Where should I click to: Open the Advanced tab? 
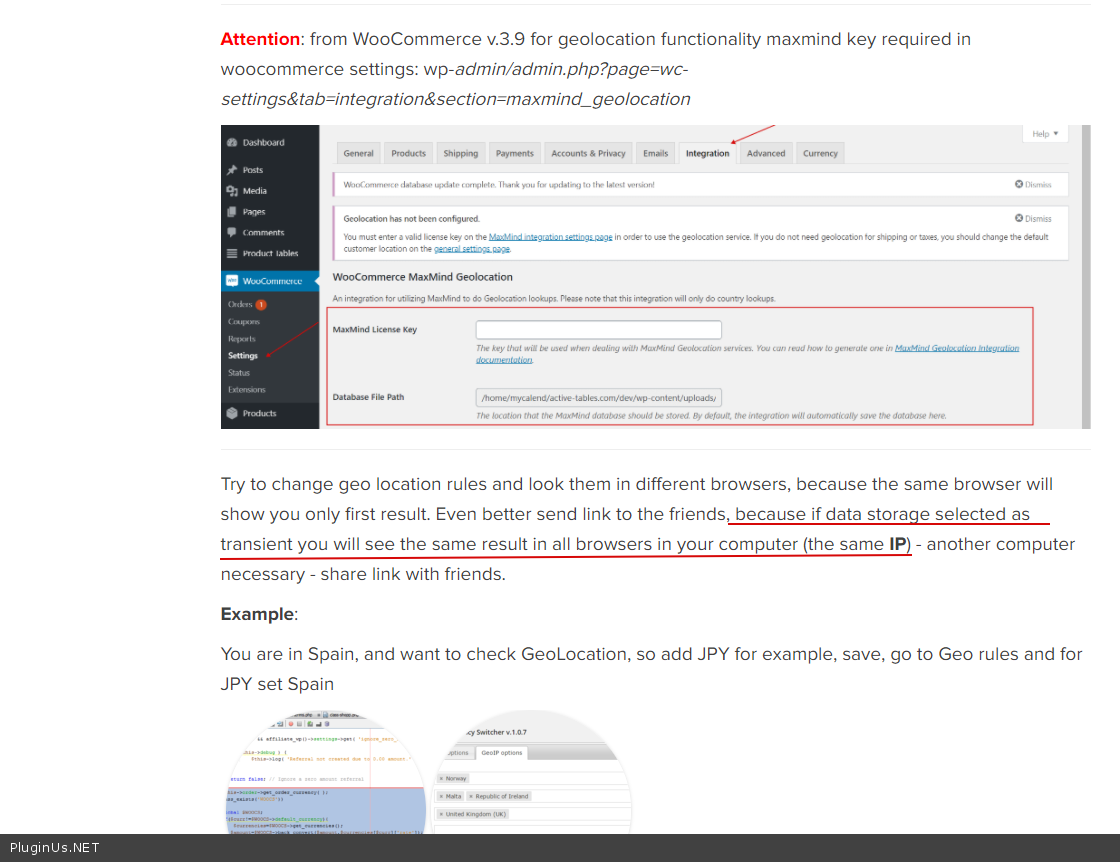[x=766, y=153]
